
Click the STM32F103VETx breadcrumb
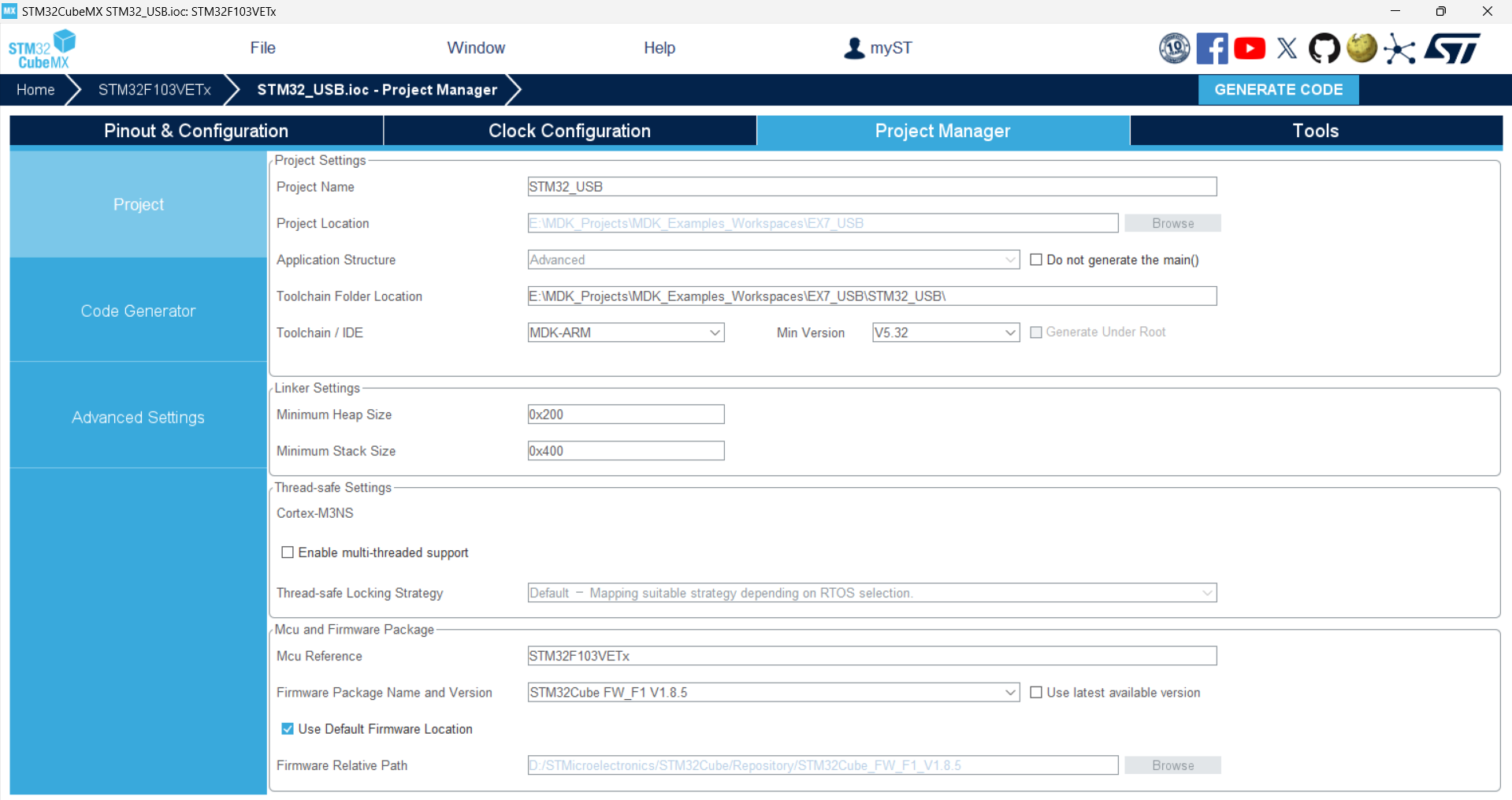pyautogui.click(x=154, y=90)
